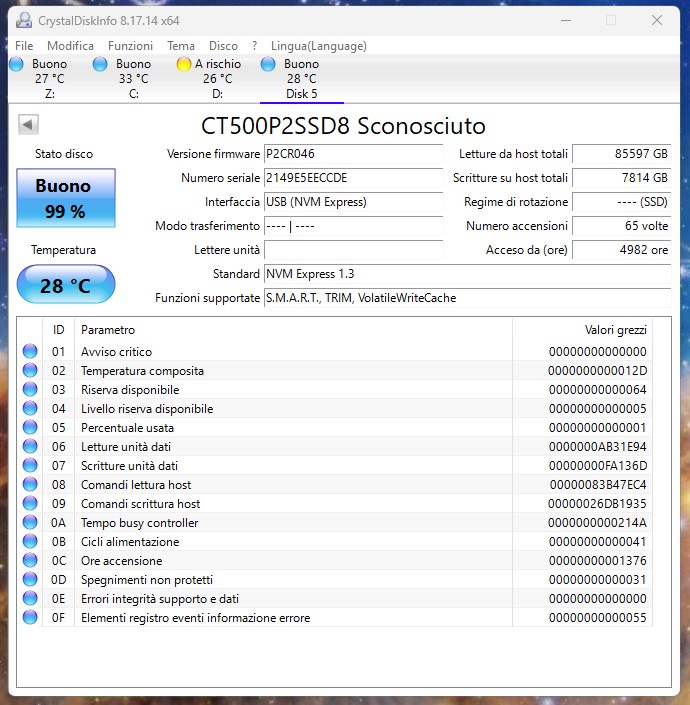Click Scritture su host totali value 7814 GB
Viewport: 690px width, 705px height.
click(x=622, y=178)
